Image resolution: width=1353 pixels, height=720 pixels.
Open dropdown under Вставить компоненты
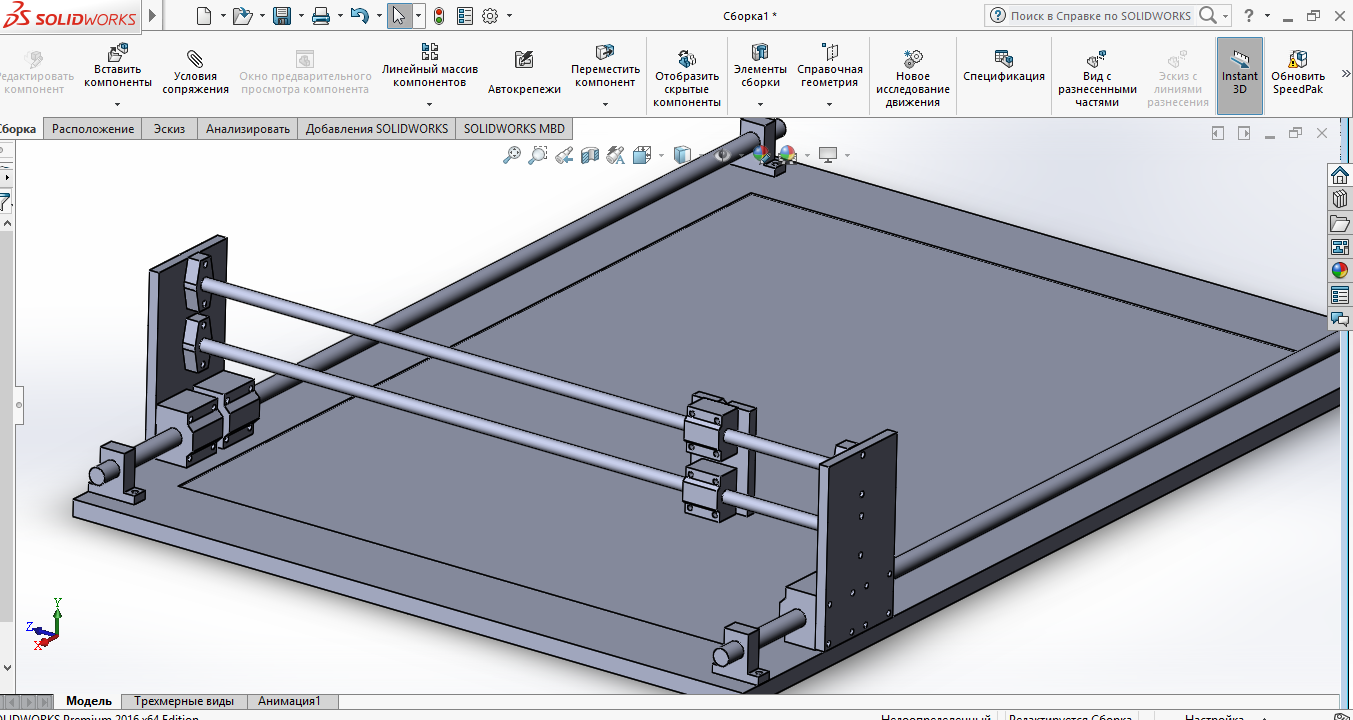pyautogui.click(x=118, y=104)
